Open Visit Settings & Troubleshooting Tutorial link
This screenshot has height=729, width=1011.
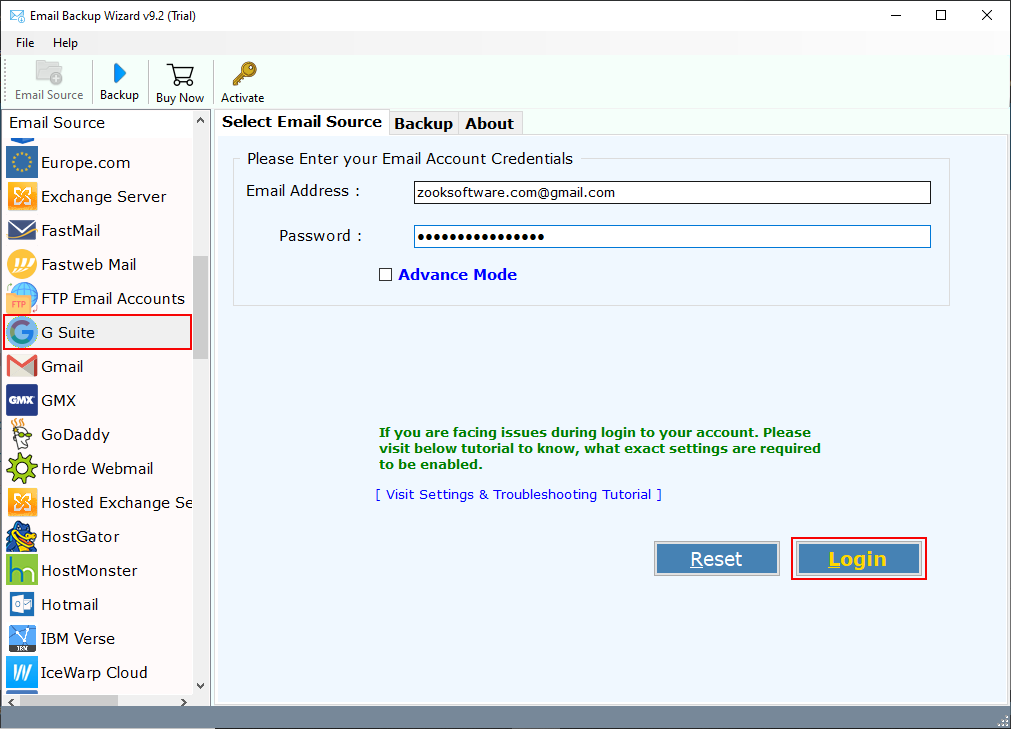(518, 494)
